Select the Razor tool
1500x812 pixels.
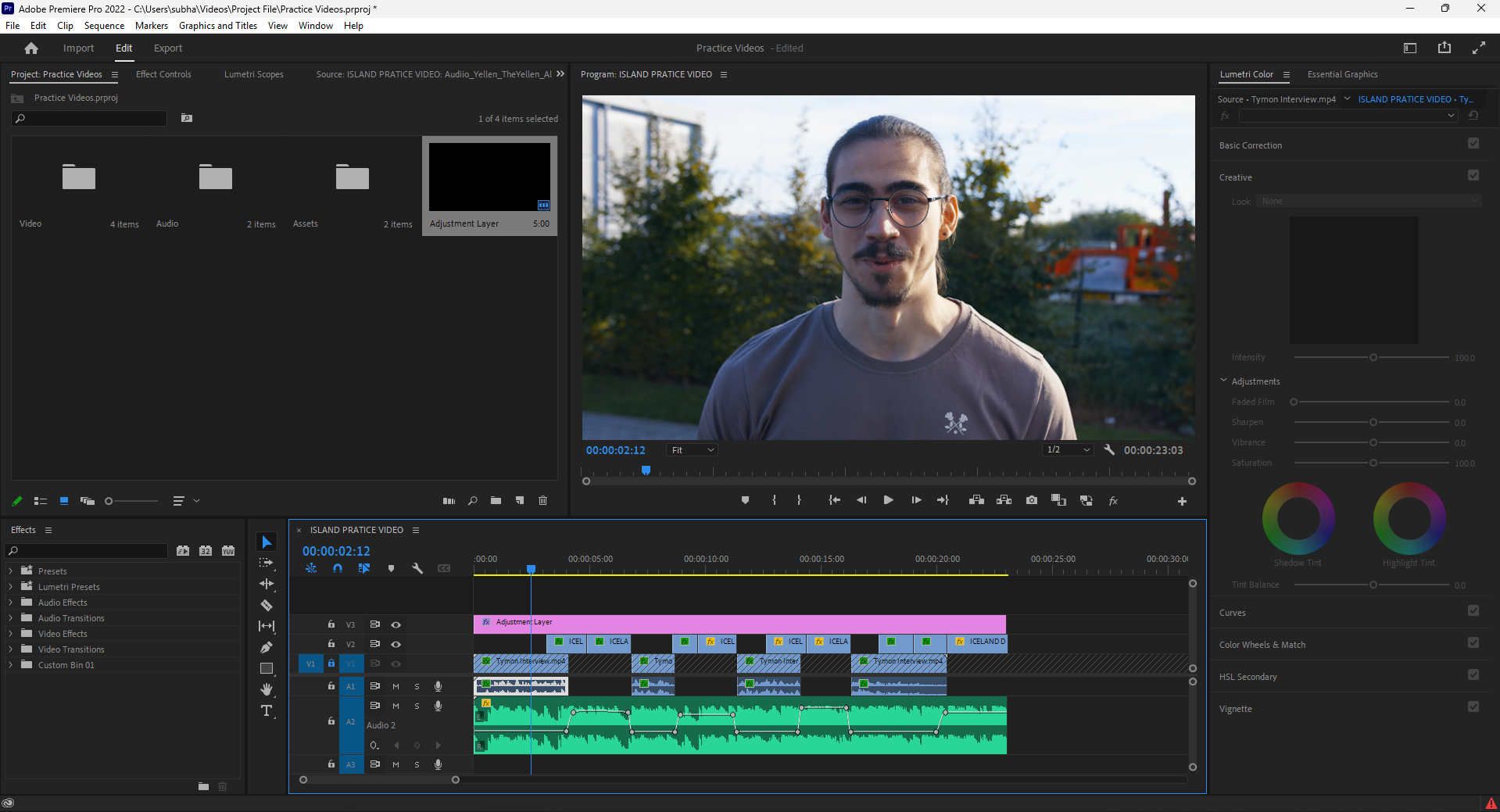pyautogui.click(x=267, y=605)
